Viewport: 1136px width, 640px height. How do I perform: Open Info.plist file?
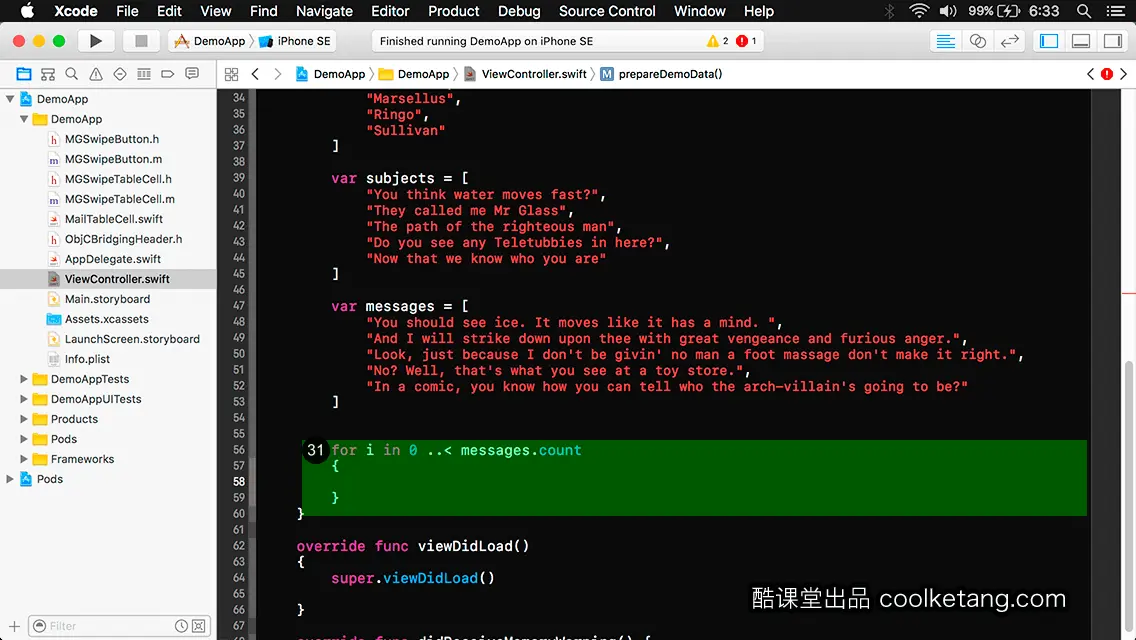tap(87, 359)
